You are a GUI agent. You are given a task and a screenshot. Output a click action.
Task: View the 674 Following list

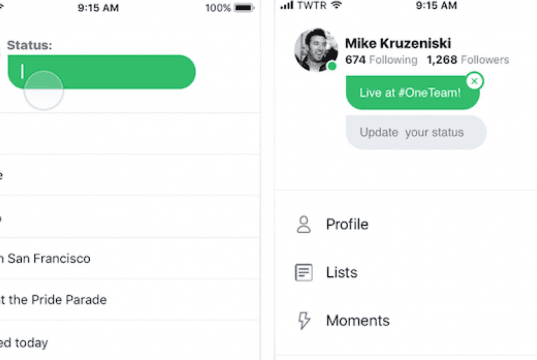click(381, 60)
